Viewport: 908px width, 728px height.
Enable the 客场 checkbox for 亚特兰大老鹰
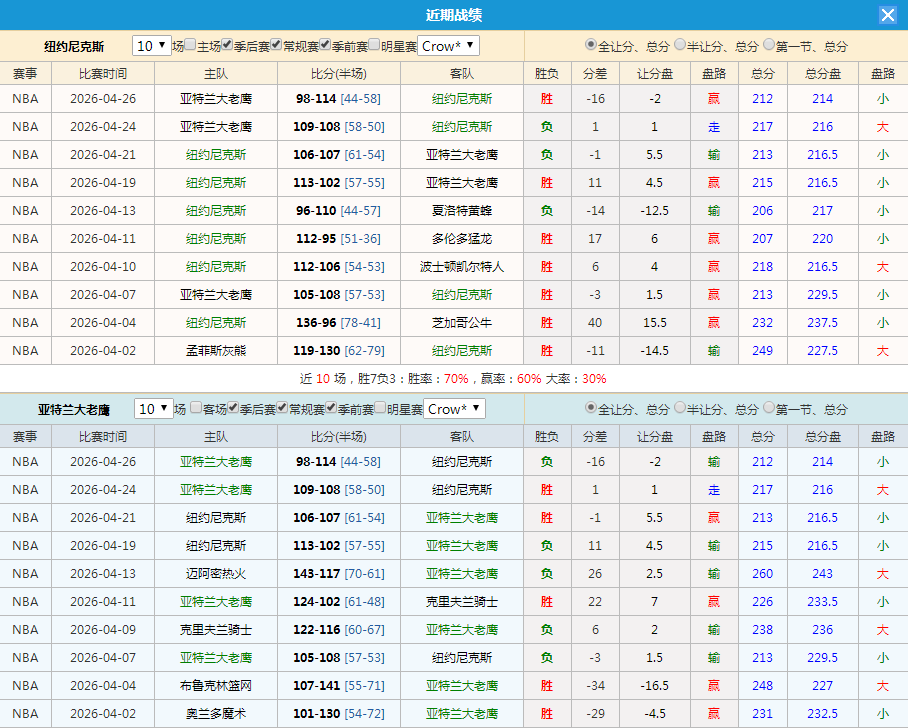click(194, 407)
